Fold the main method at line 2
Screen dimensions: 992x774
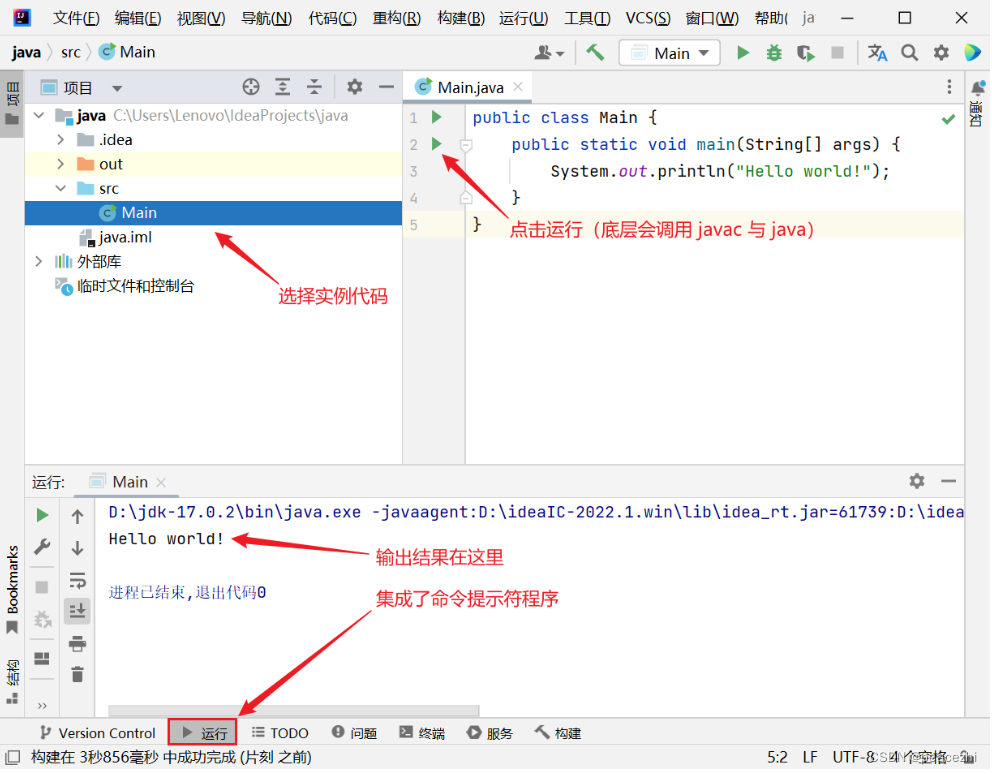click(466, 146)
